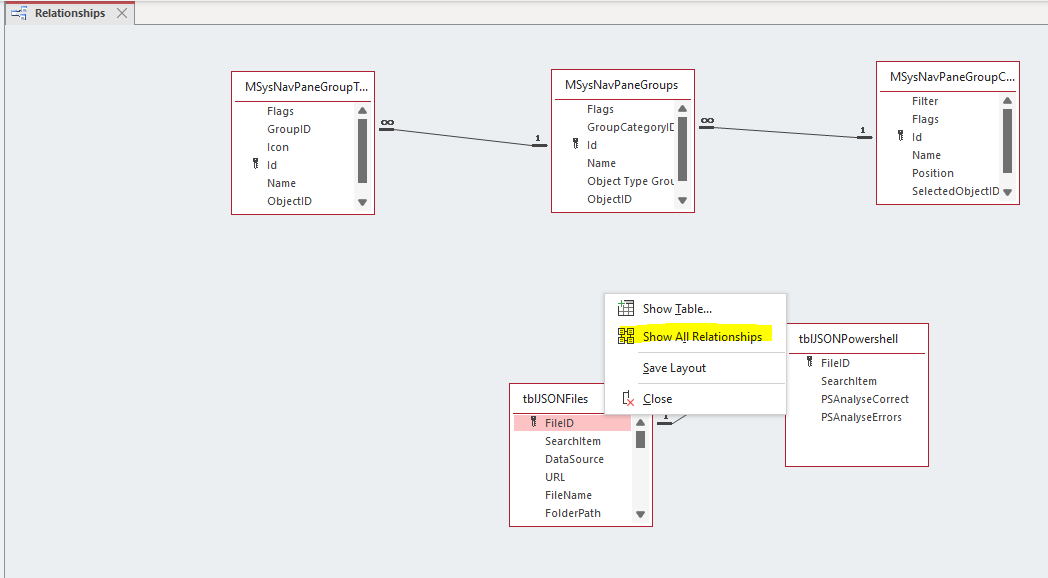This screenshot has width=1048, height=578.
Task: Click the scrollbar thumb in MSysNavPaneGroupT table
Action: tap(362, 150)
